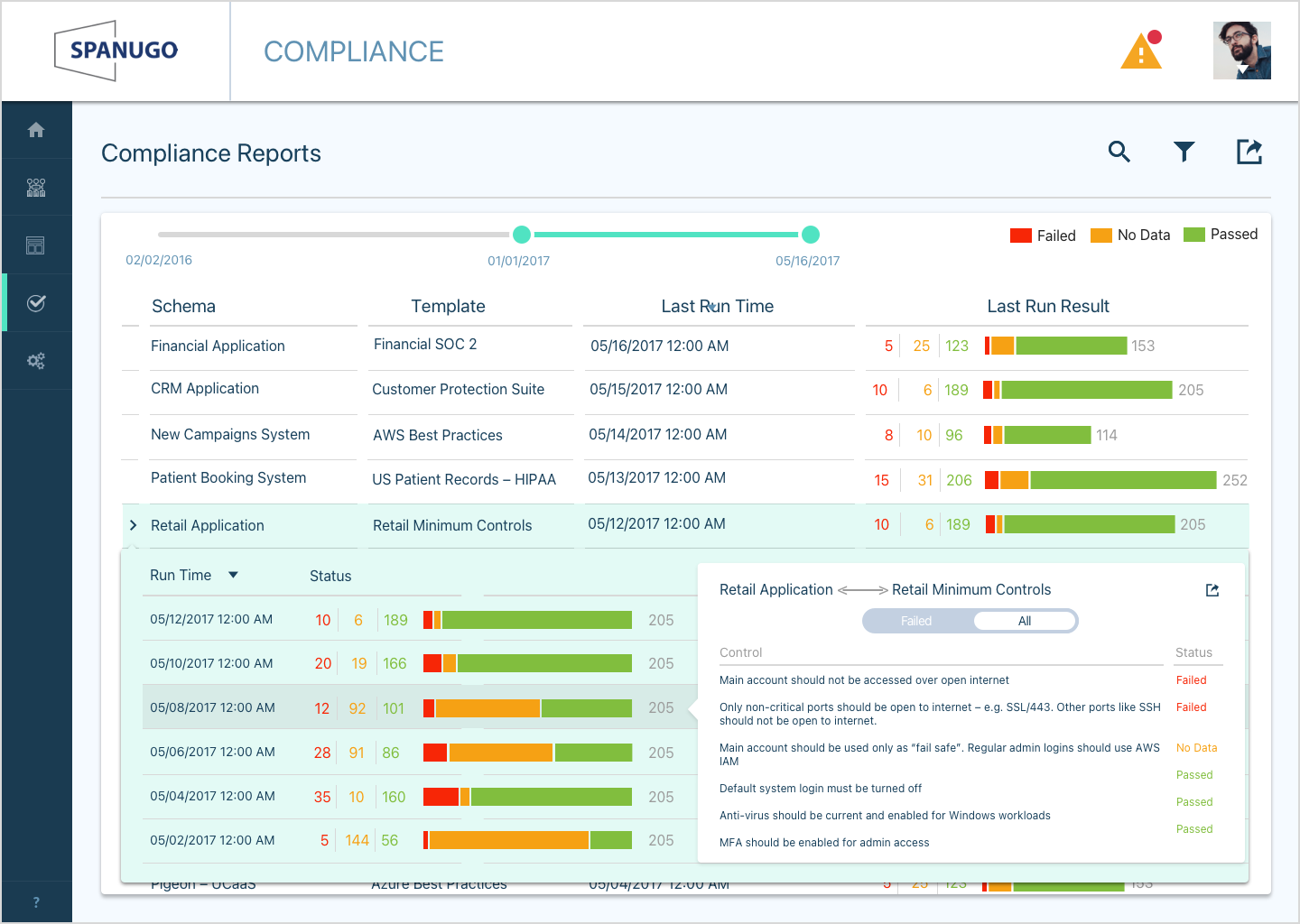Click the Financial Application last run time 05/16/2017
Image resolution: width=1300 pixels, height=924 pixels.
[659, 346]
